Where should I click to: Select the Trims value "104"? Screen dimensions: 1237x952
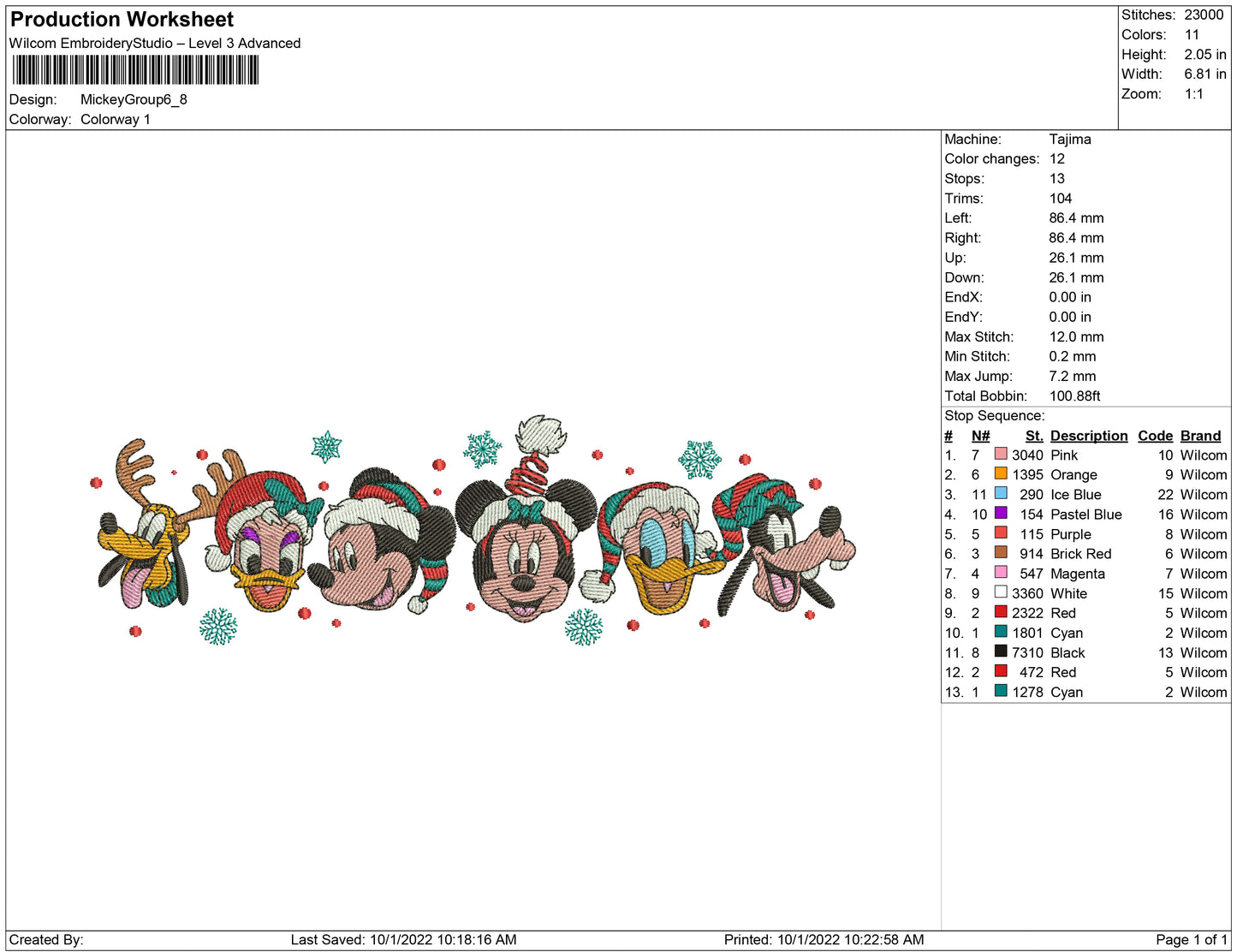pyautogui.click(x=1061, y=199)
